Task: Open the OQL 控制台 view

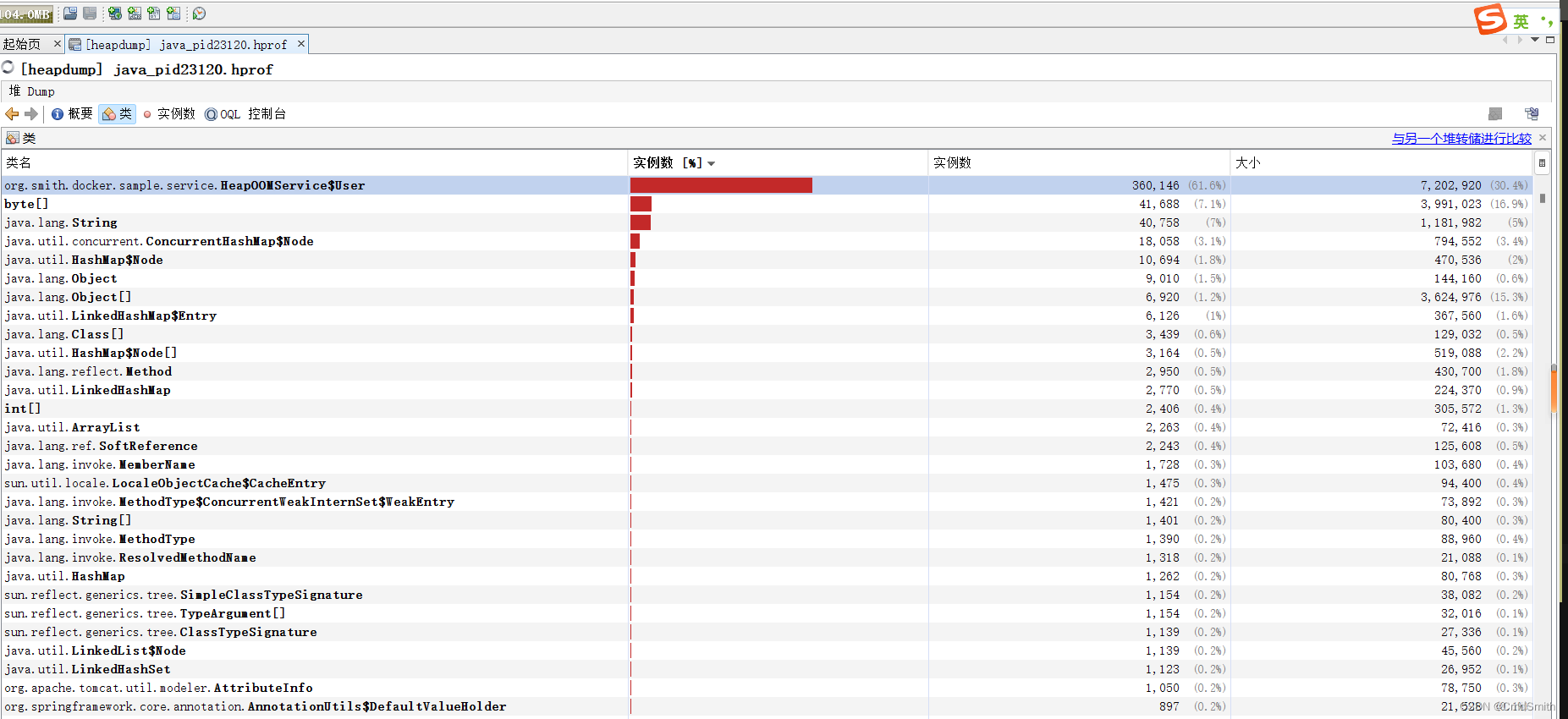Action: coord(245,113)
